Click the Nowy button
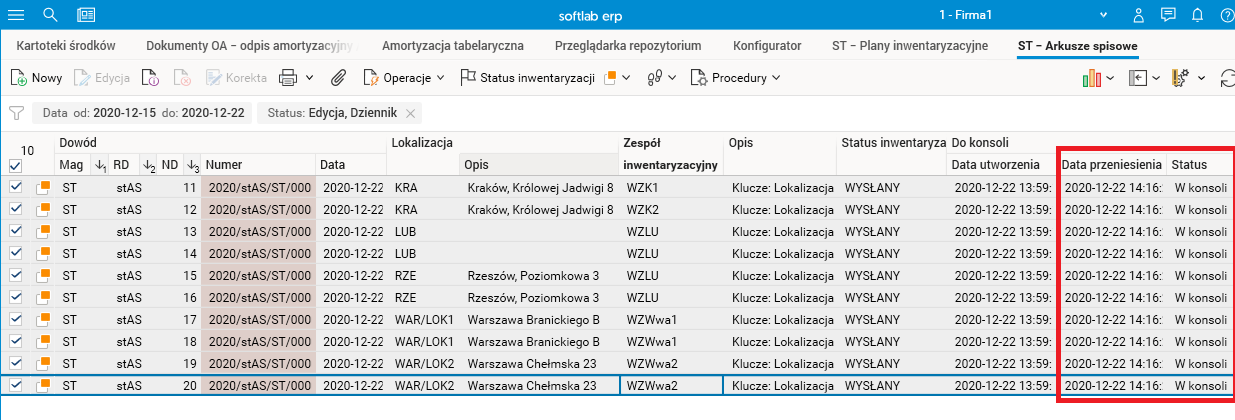Screen dimensions: 1235x420 [x=36, y=77]
